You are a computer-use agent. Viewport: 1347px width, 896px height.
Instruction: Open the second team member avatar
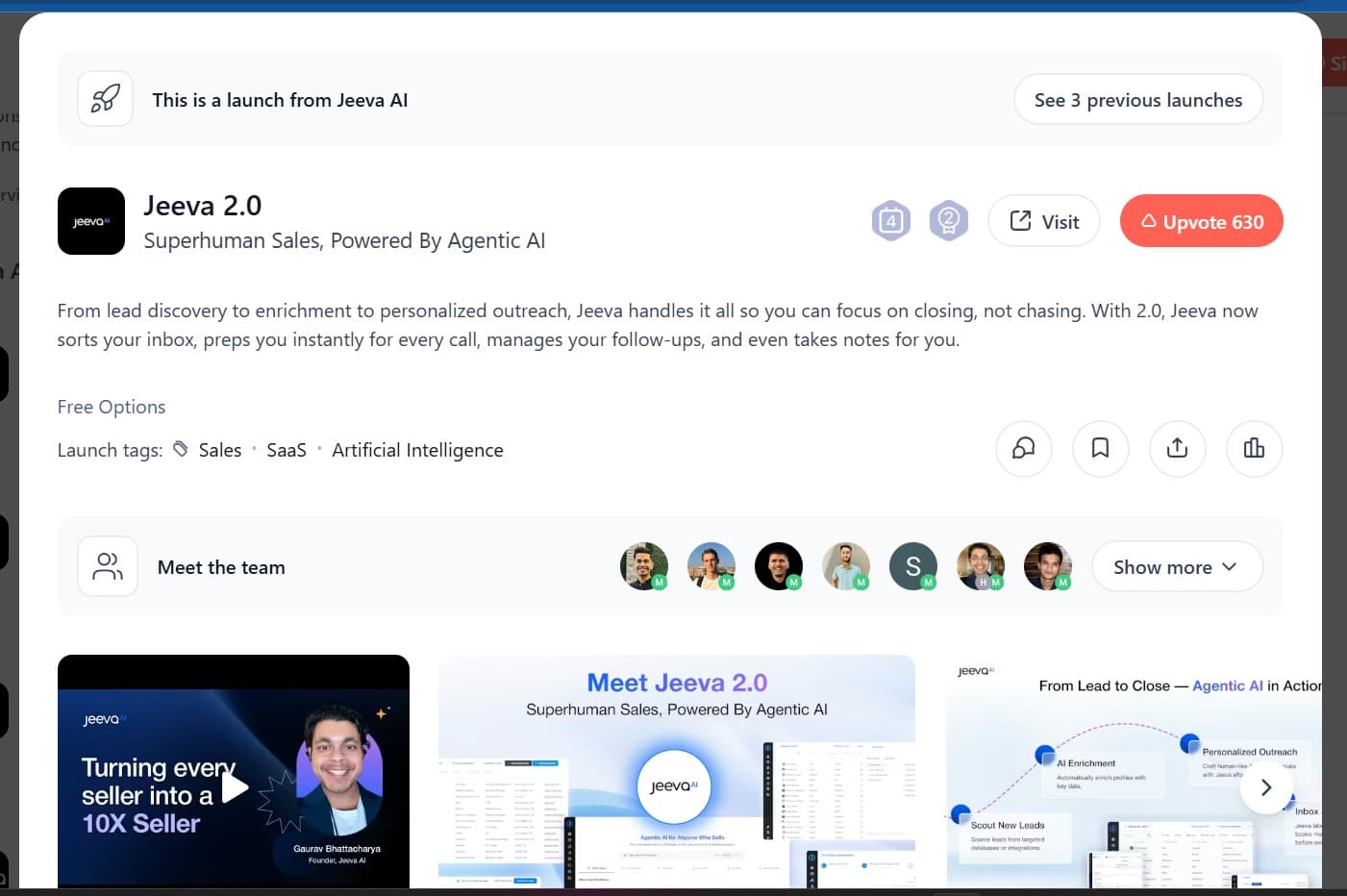pos(711,566)
